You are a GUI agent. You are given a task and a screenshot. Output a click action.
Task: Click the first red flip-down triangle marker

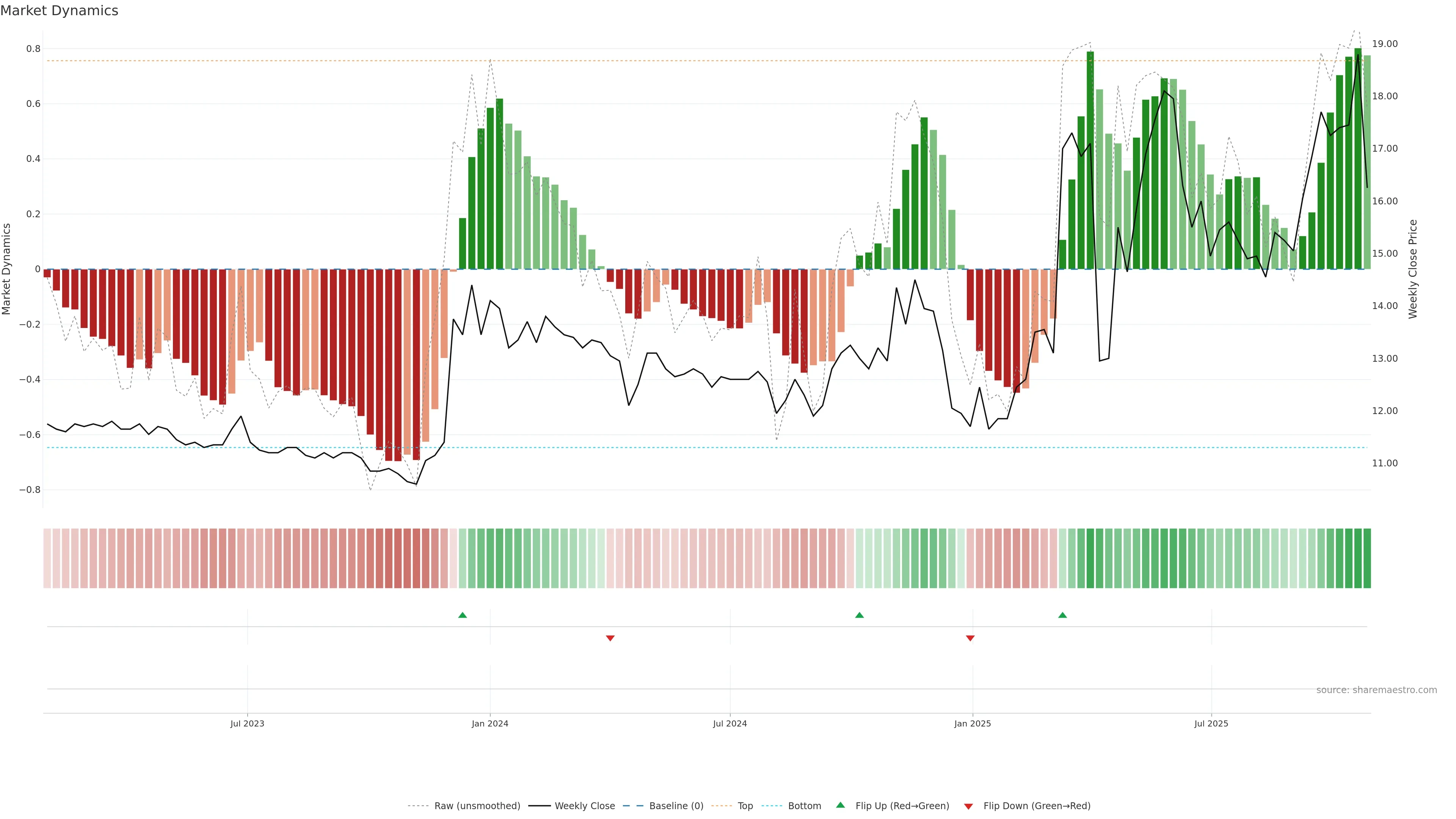[610, 638]
